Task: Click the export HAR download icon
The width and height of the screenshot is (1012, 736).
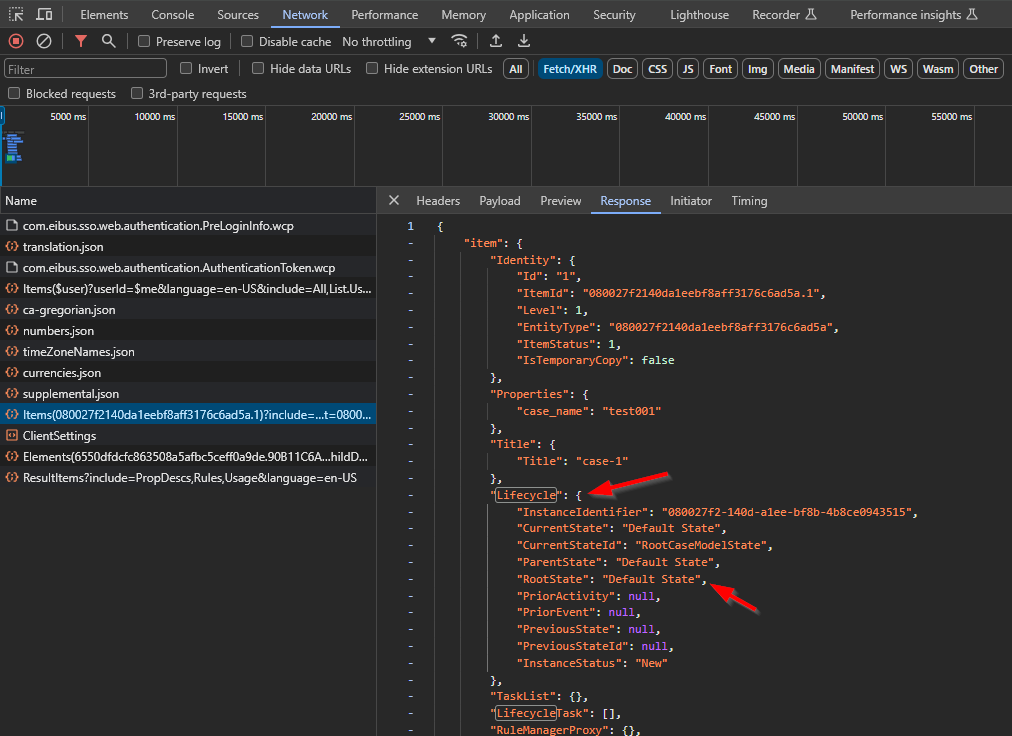Action: [x=524, y=41]
